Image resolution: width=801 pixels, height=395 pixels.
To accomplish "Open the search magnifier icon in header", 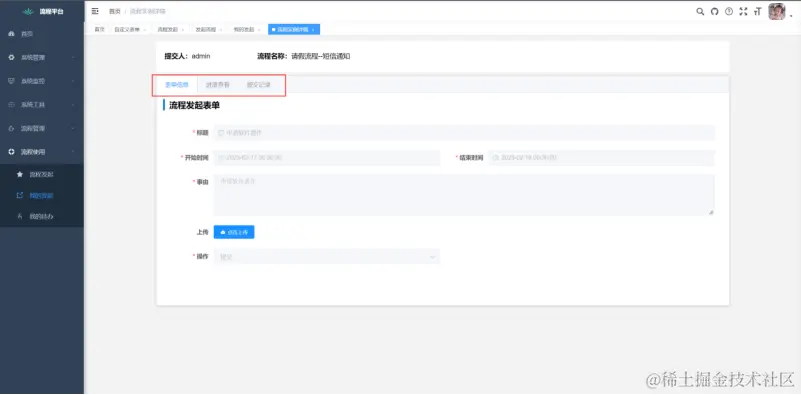I will click(x=700, y=11).
